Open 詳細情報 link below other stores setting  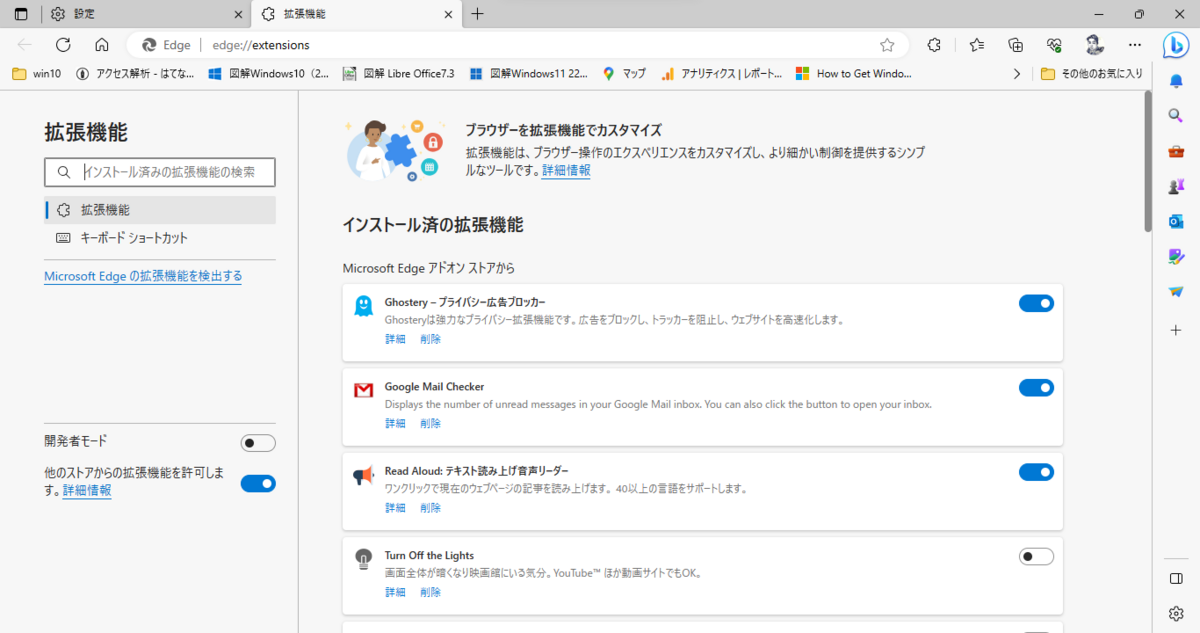87,491
